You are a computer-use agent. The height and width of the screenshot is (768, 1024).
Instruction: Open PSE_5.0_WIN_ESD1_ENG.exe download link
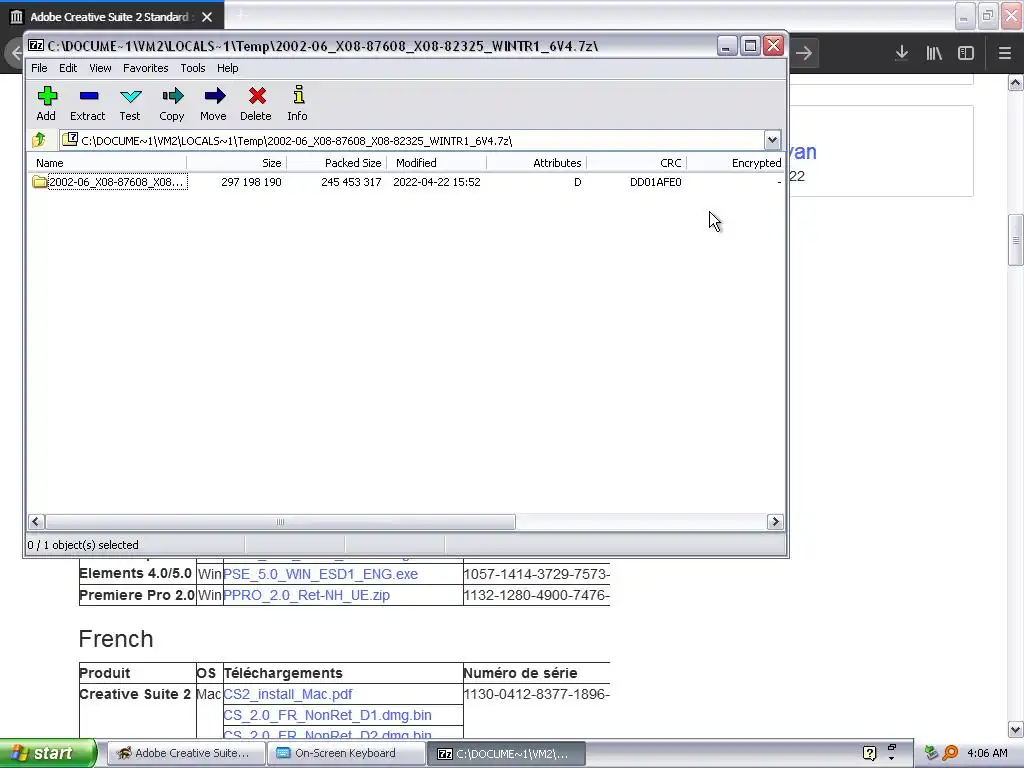[x=320, y=574]
